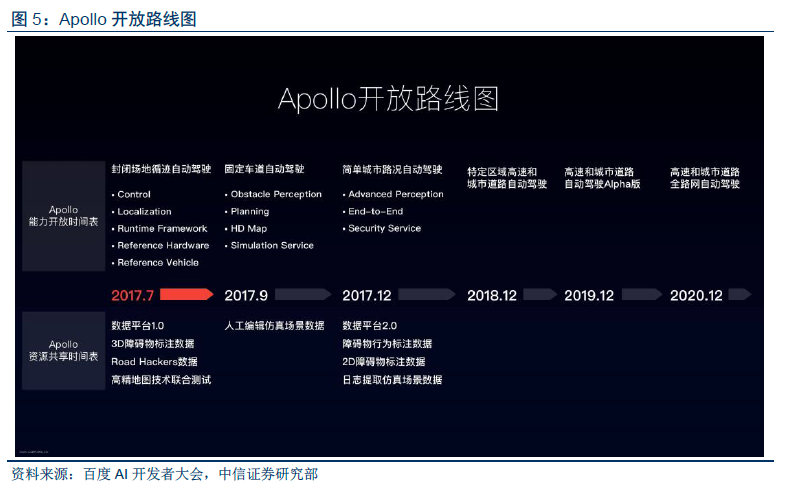The height and width of the screenshot is (494, 788).
Task: Click the End-to-End bullet item
Action: tap(373, 212)
